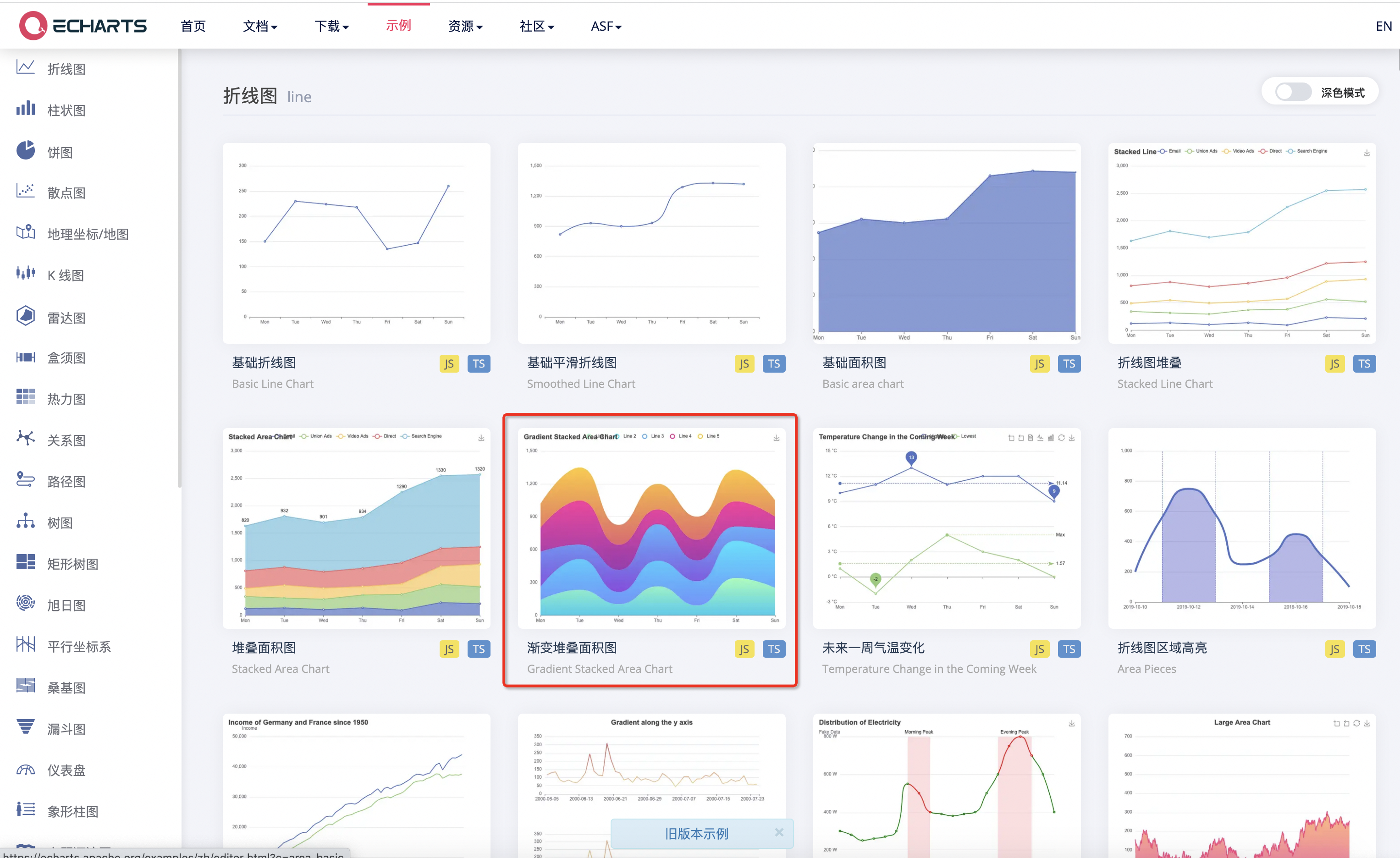Image resolution: width=1400 pixels, height=858 pixels.
Task: Open the Gradient Stacked Area Chart thumbnail
Action: (x=651, y=528)
